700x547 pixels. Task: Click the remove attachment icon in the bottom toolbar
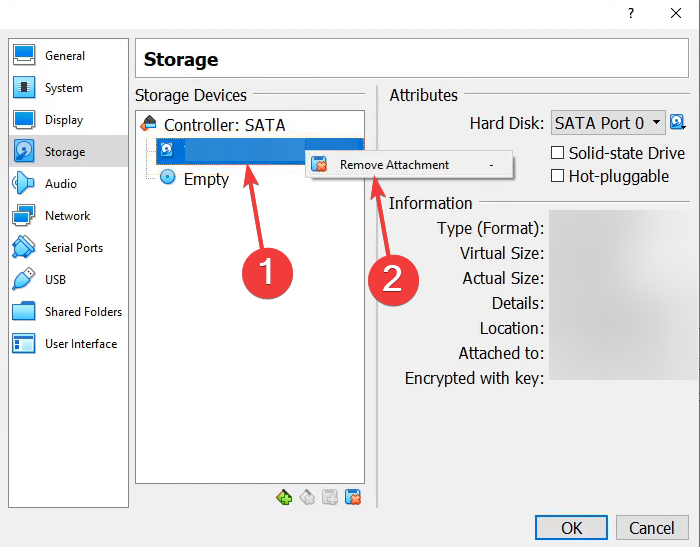[353, 497]
